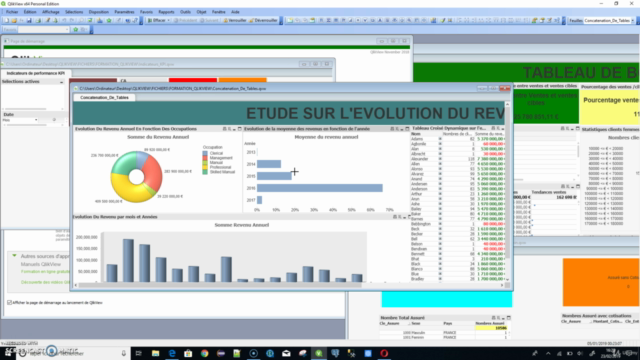Expand the Bennett row in pivot table
640x360 pixels.
tap(440, 254)
